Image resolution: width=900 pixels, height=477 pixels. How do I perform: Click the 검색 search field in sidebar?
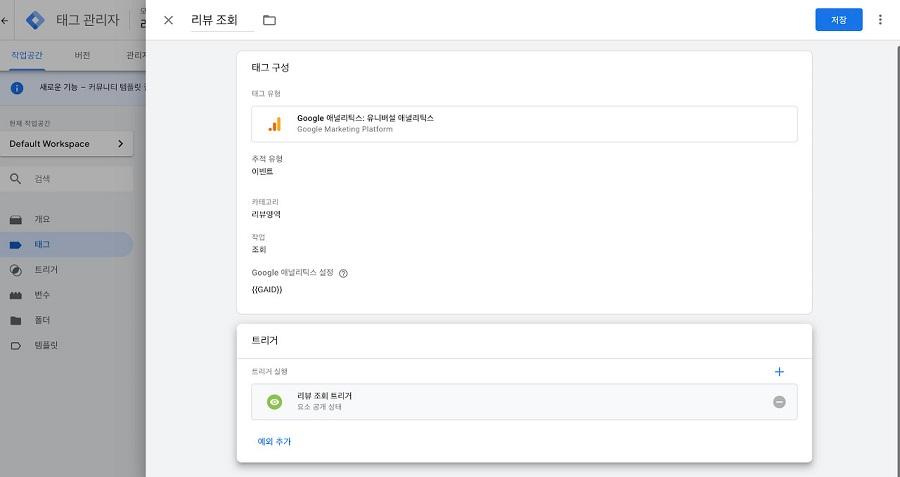point(67,179)
